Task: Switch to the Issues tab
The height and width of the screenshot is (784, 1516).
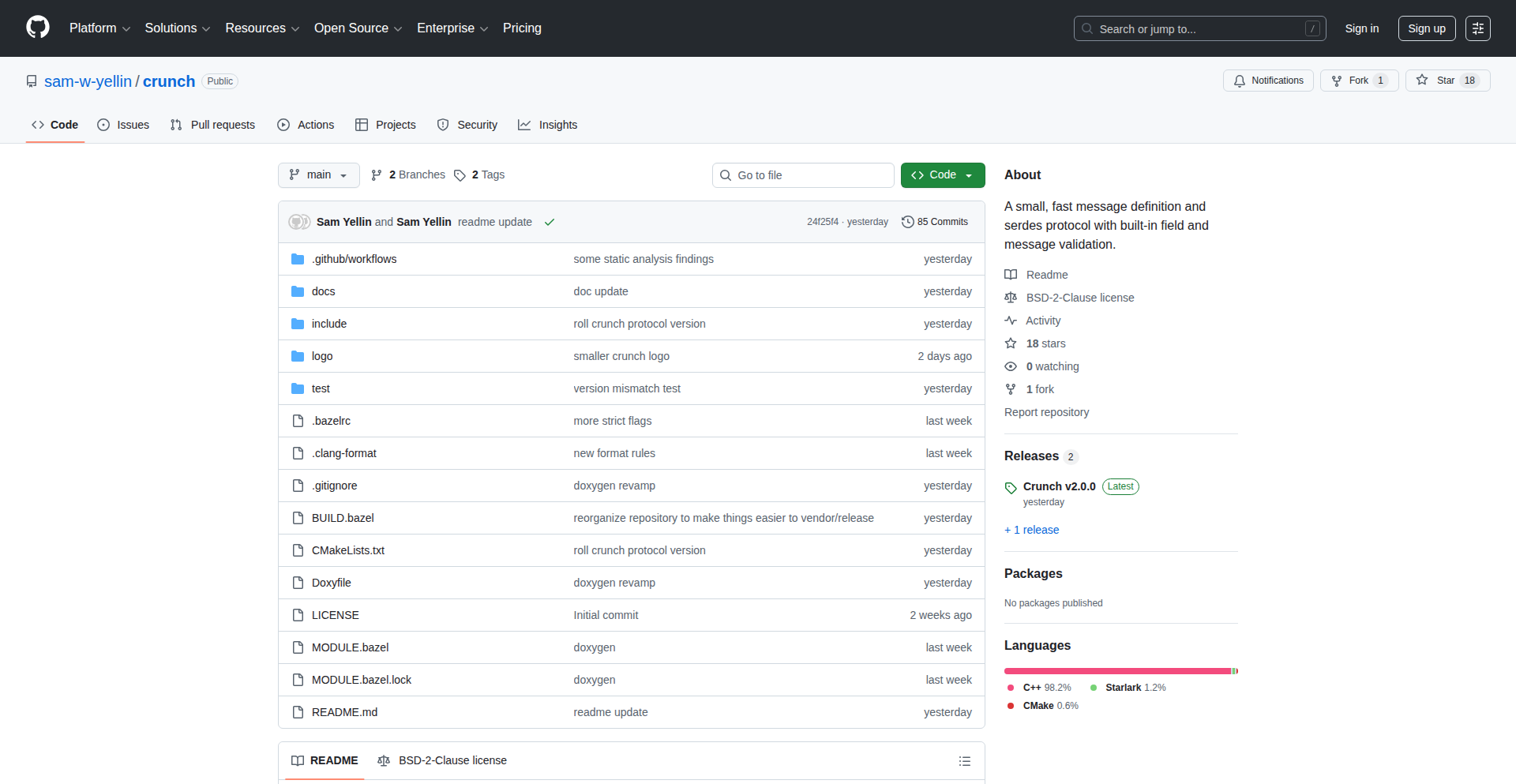Action: [123, 125]
